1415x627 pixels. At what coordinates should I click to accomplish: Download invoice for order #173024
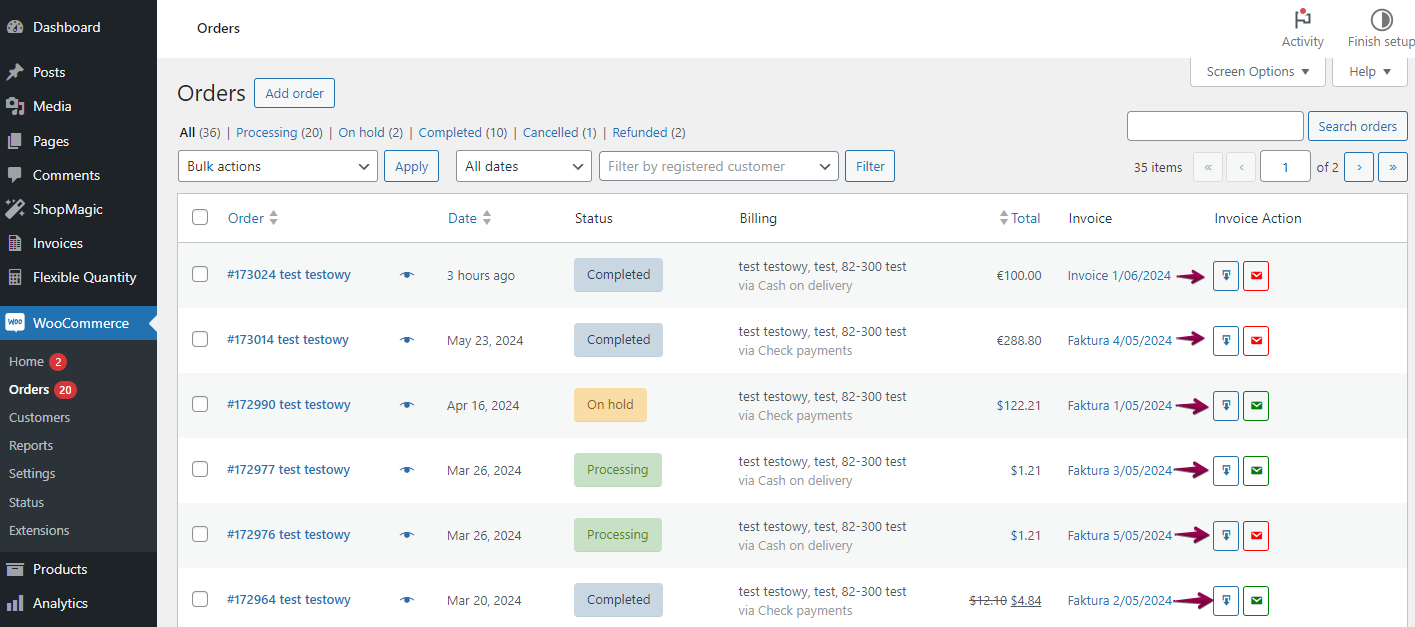pyautogui.click(x=1225, y=276)
